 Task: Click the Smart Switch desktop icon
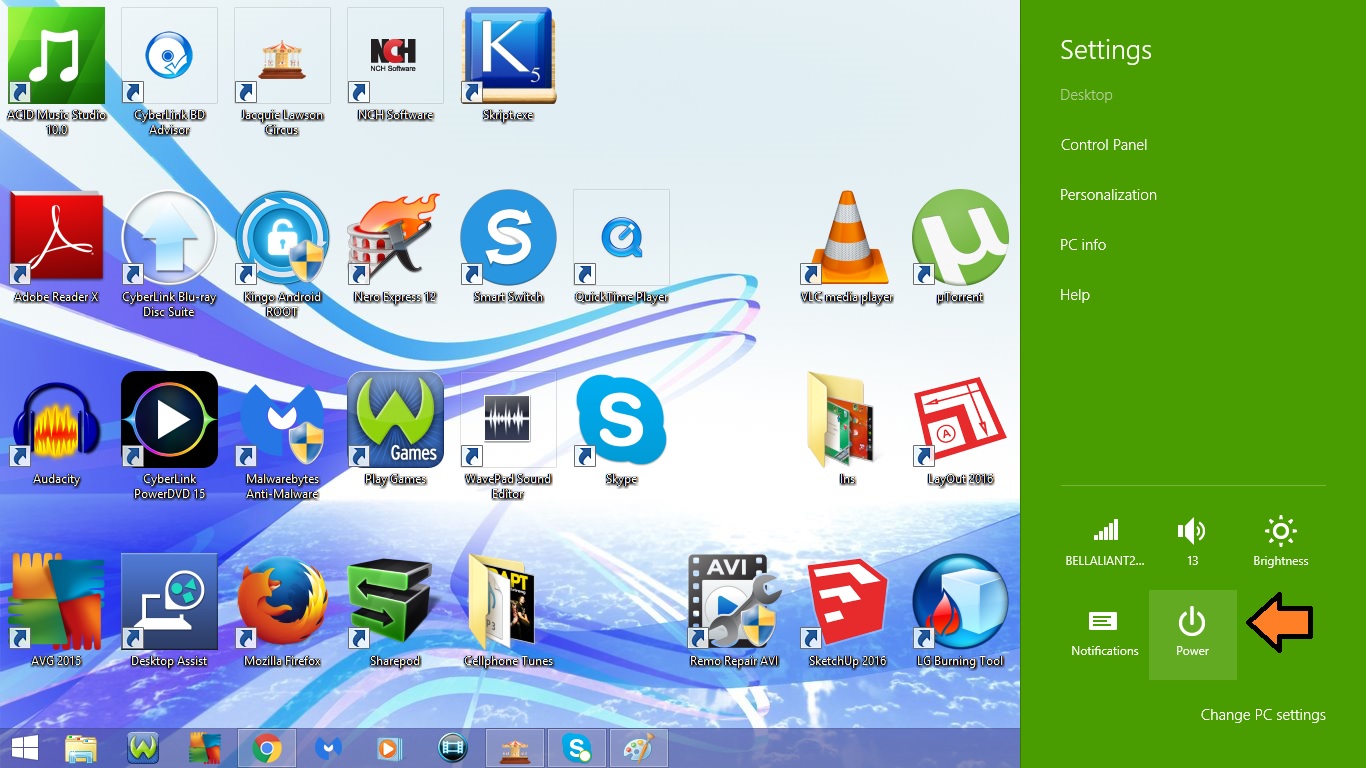tap(508, 246)
